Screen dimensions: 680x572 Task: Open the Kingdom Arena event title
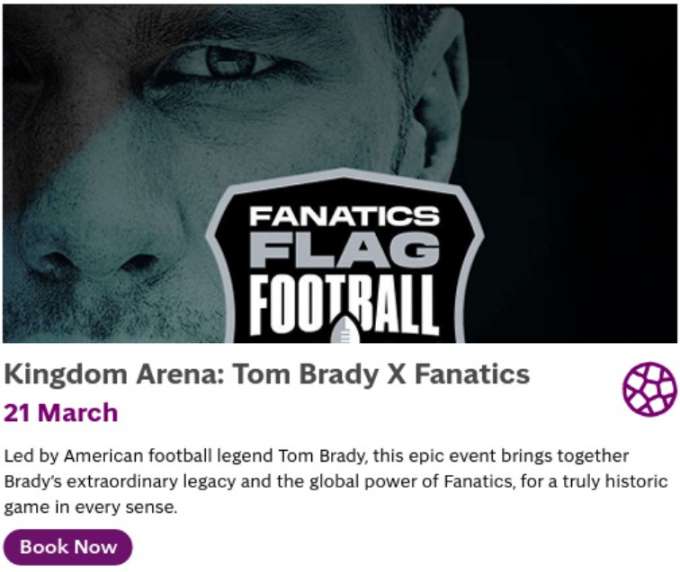point(266,375)
